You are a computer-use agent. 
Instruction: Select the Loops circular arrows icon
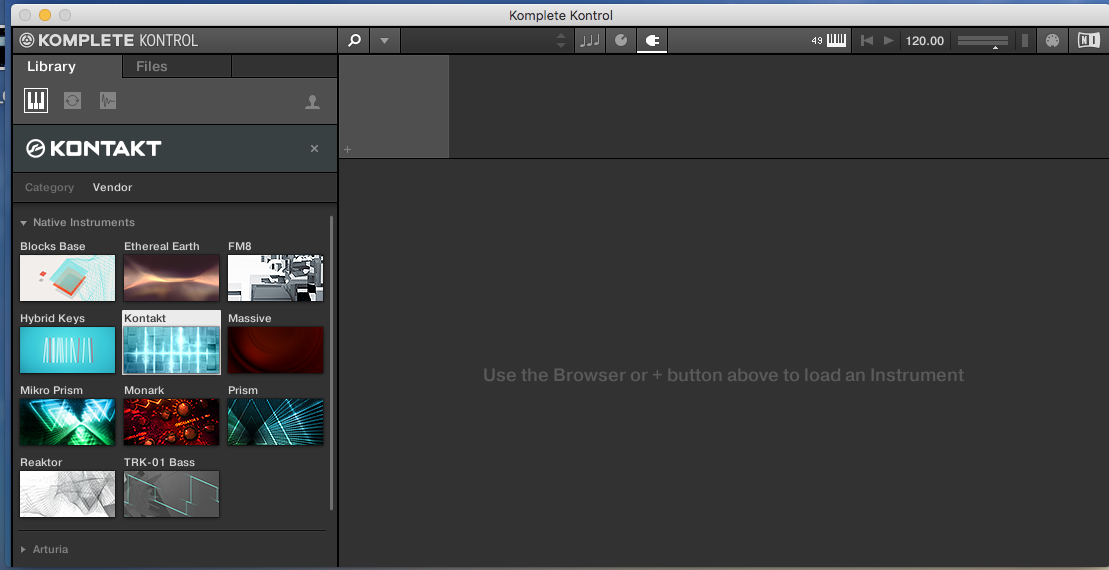[x=72, y=100]
